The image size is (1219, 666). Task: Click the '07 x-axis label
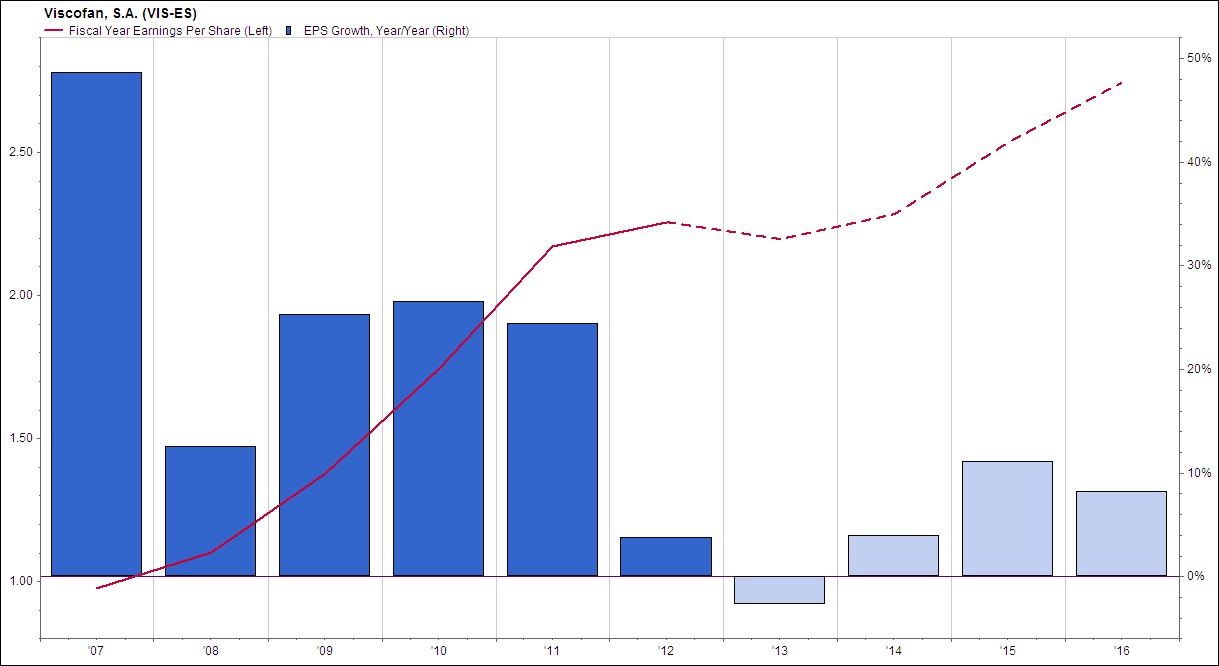pos(96,651)
